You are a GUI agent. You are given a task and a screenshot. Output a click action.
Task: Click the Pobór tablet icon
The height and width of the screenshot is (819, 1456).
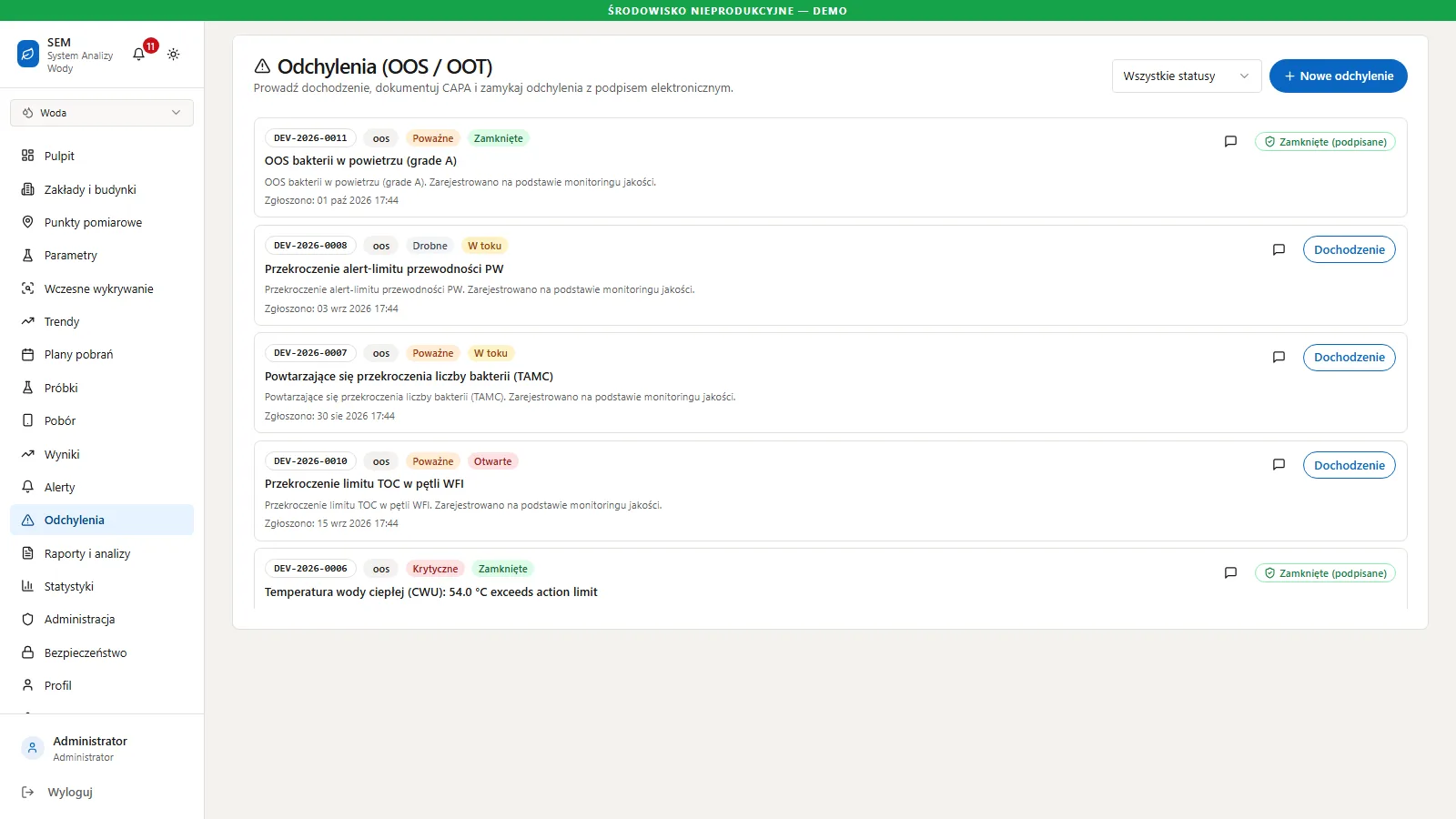pyautogui.click(x=27, y=420)
